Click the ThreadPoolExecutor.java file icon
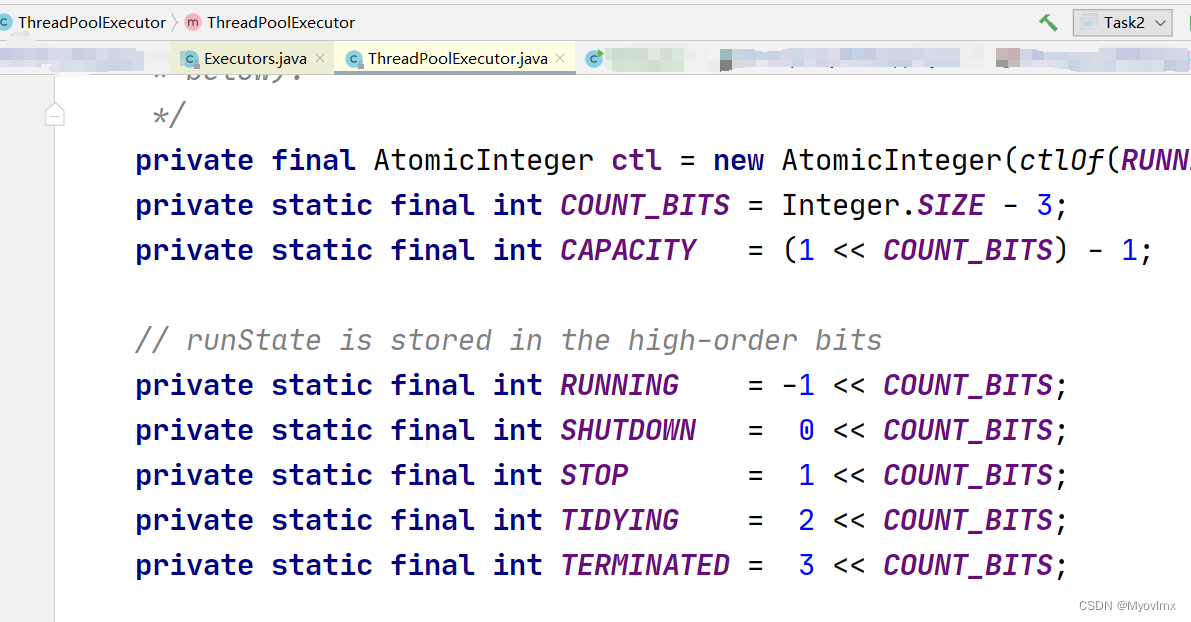The width and height of the screenshot is (1191, 622). point(354,59)
